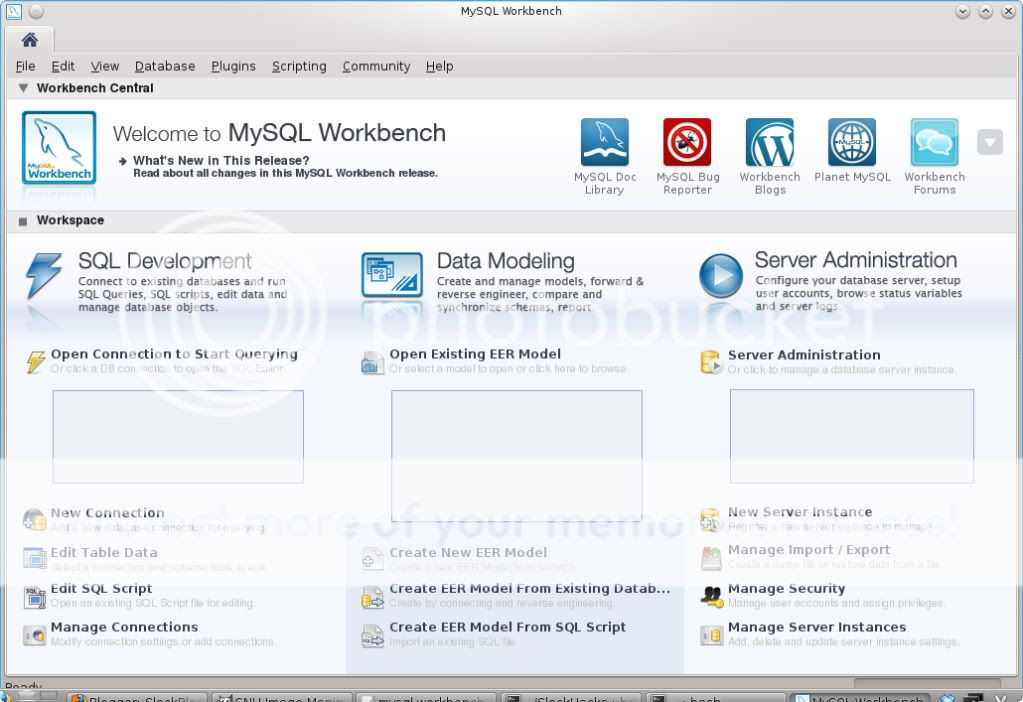Viewport: 1023px width, 702px height.
Task: Open the View menu
Action: coord(104,66)
